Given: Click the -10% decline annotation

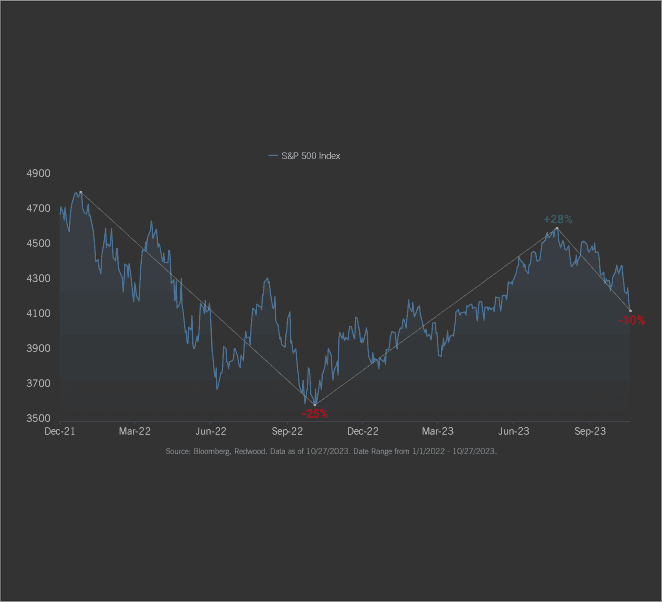Looking at the screenshot, I should pos(632,320).
